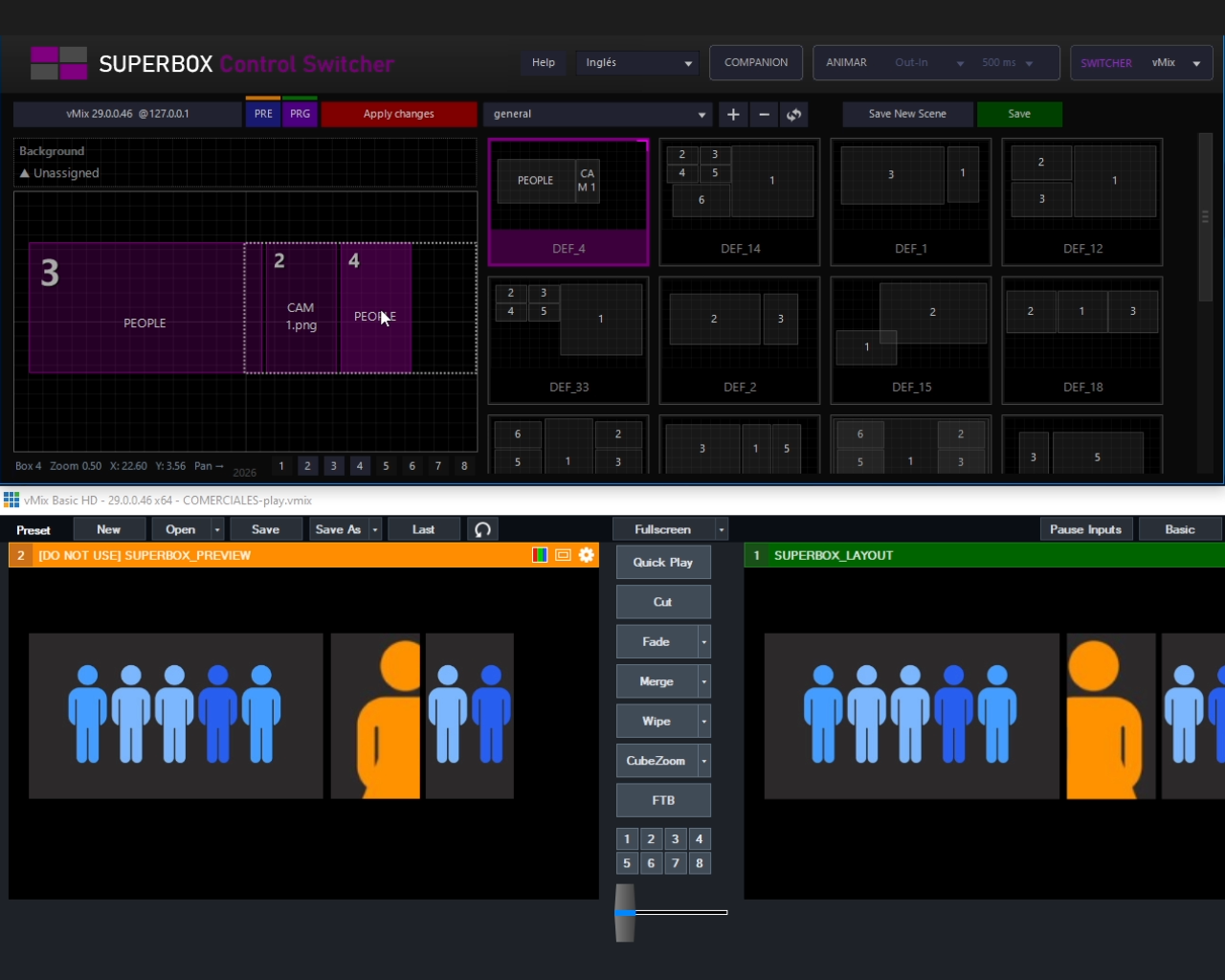This screenshot has width=1225, height=980.
Task: Click the scenes panel vertical scrollbar
Action: click(x=1206, y=218)
